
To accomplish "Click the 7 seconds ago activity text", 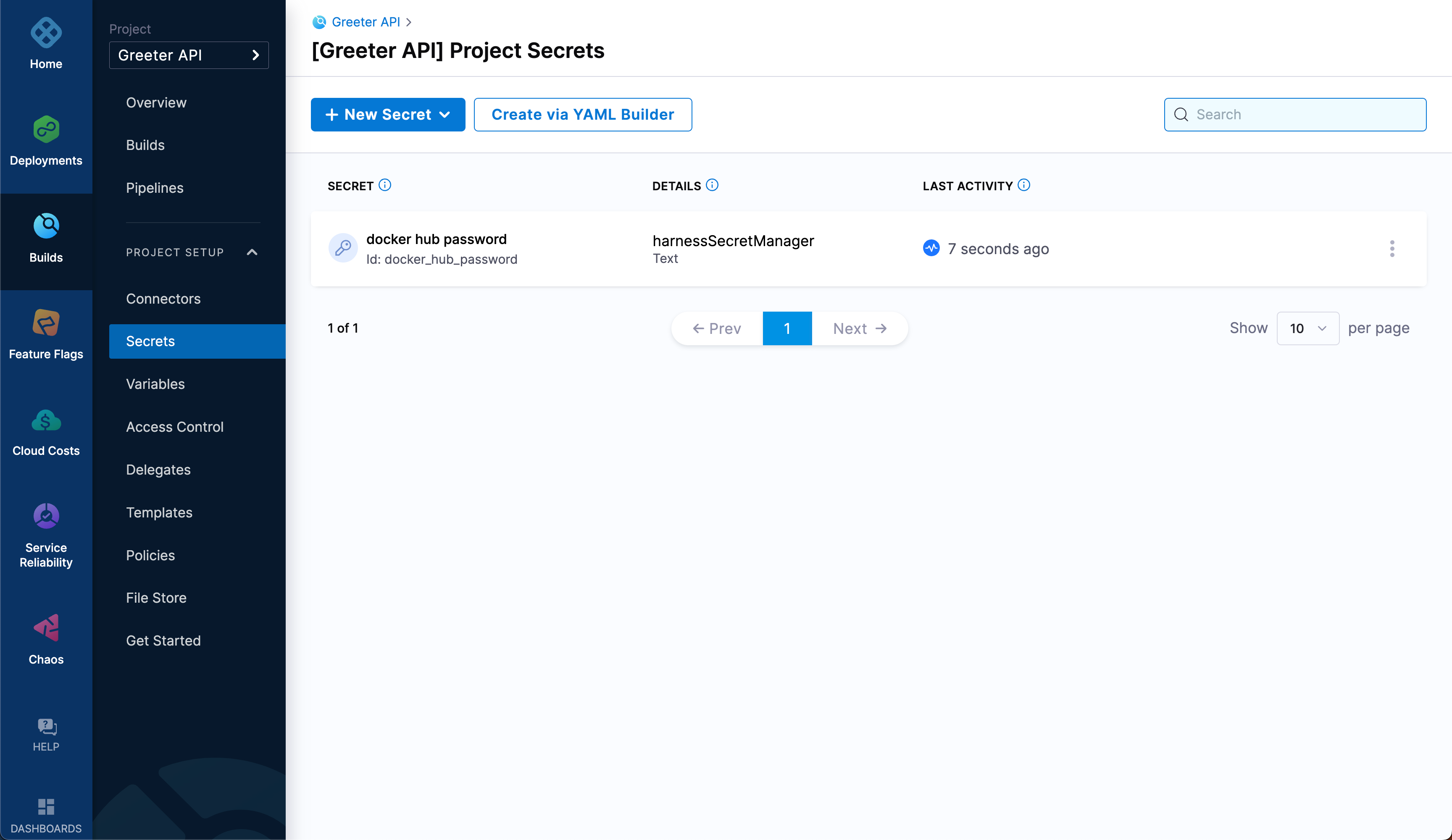I will [x=998, y=249].
